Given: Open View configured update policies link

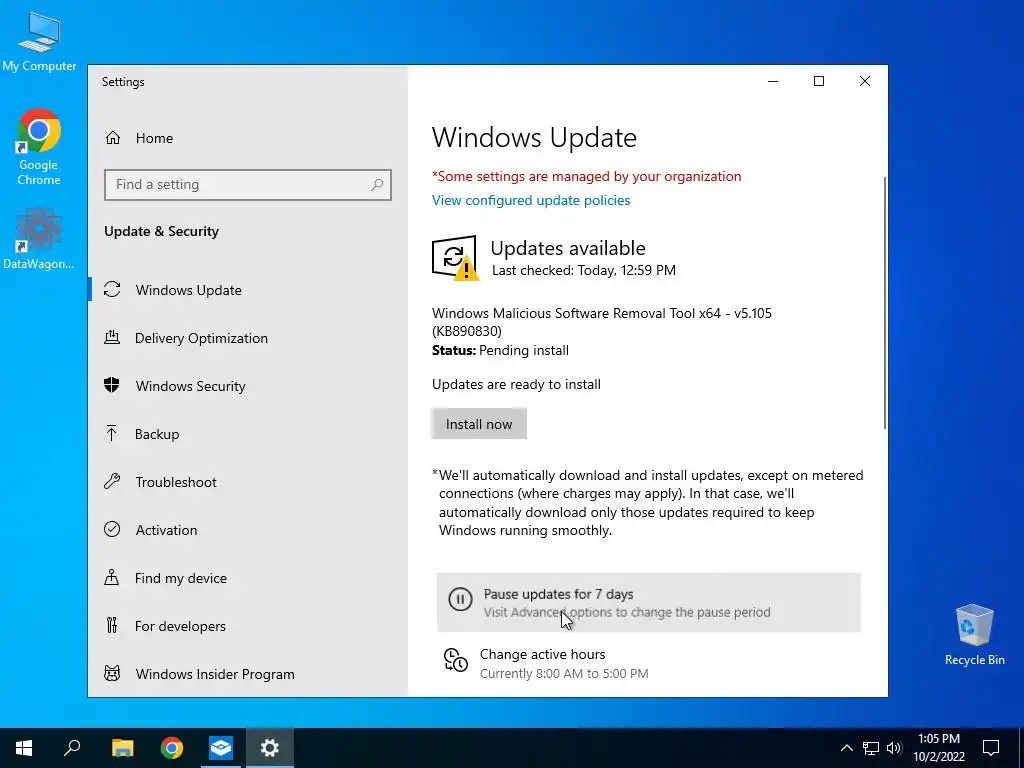Looking at the screenshot, I should pyautogui.click(x=531, y=200).
